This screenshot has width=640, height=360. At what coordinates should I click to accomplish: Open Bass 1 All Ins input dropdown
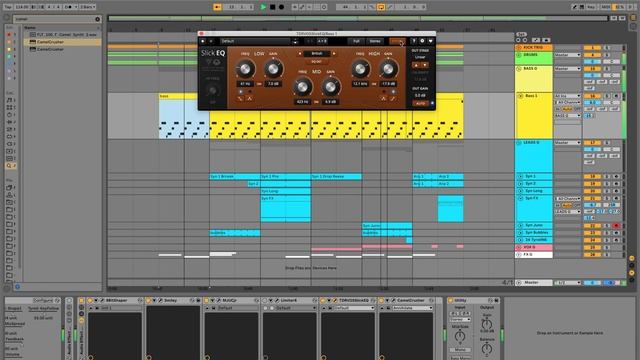click(567, 96)
